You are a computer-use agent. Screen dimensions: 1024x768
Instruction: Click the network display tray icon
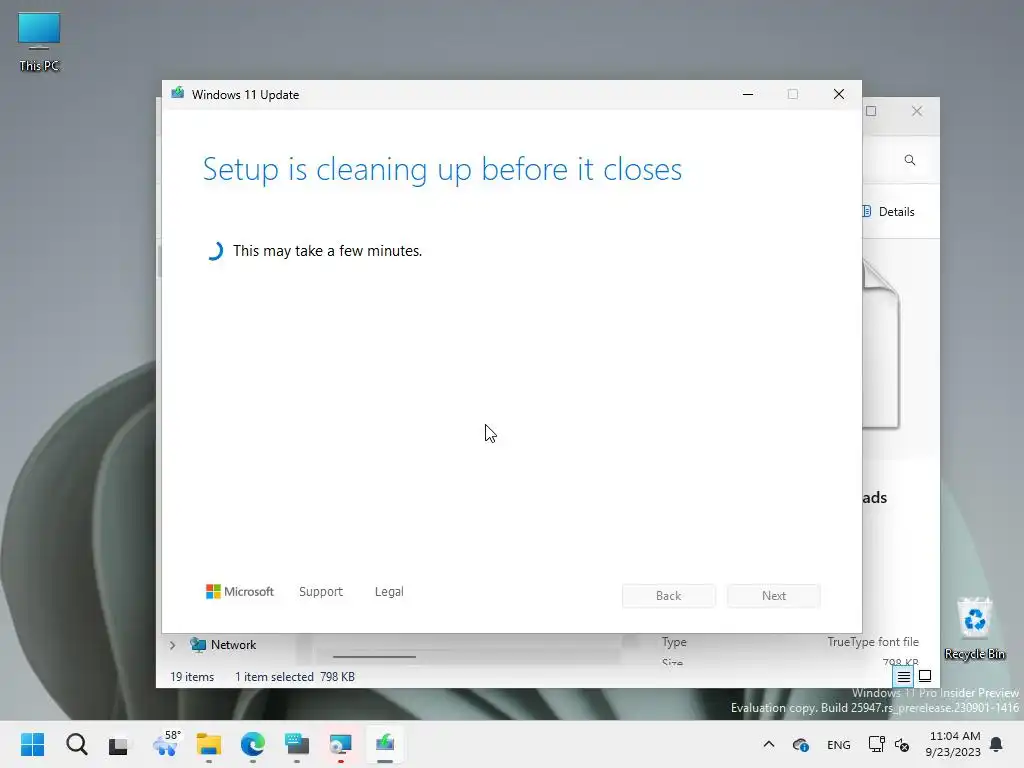tap(876, 744)
